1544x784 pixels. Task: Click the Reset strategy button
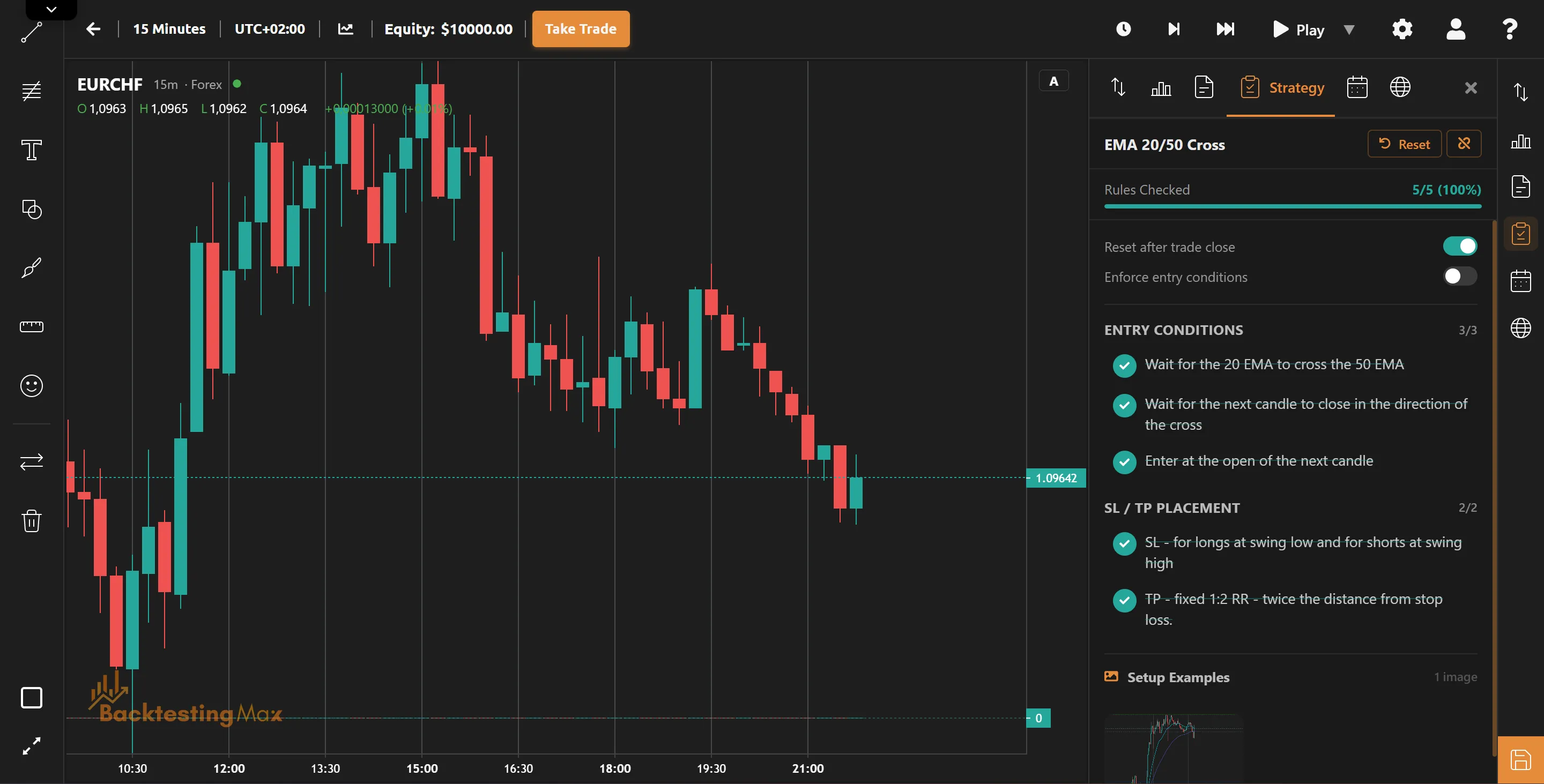1405,144
